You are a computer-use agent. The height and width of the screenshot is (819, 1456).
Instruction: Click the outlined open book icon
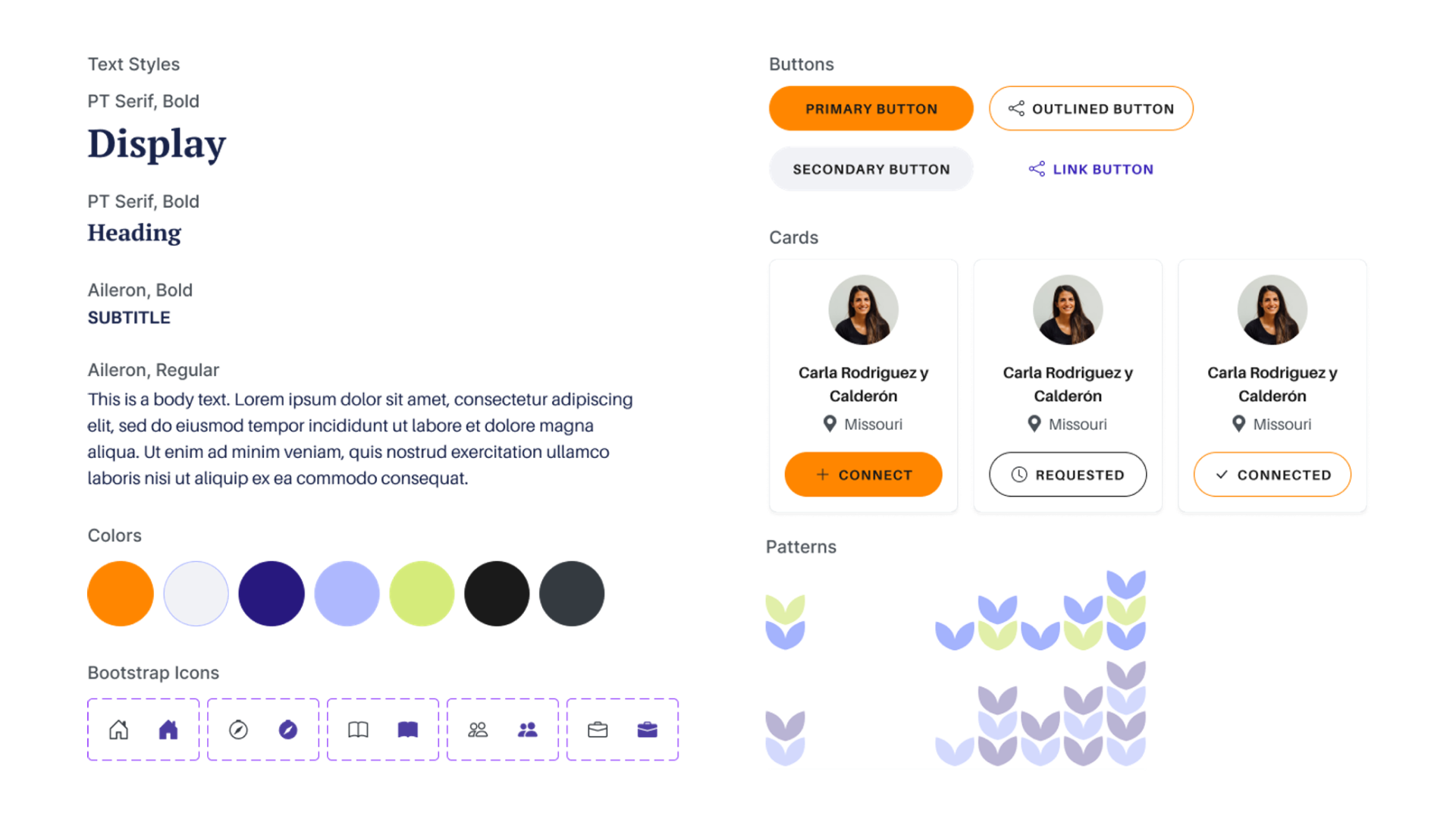pos(358,730)
